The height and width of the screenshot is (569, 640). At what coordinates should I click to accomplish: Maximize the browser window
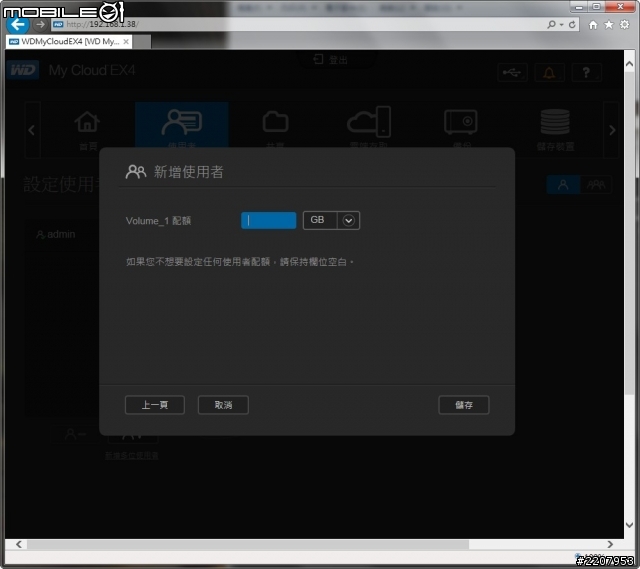(x=596, y=7)
